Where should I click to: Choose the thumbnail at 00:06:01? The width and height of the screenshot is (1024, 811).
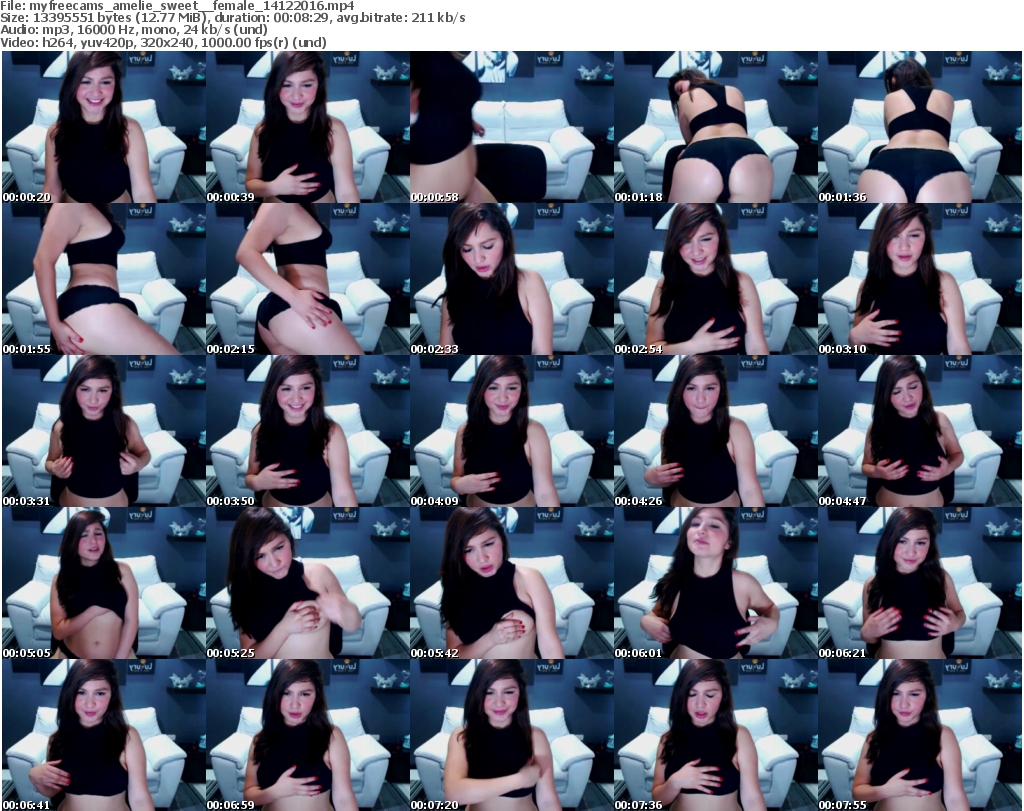click(715, 584)
